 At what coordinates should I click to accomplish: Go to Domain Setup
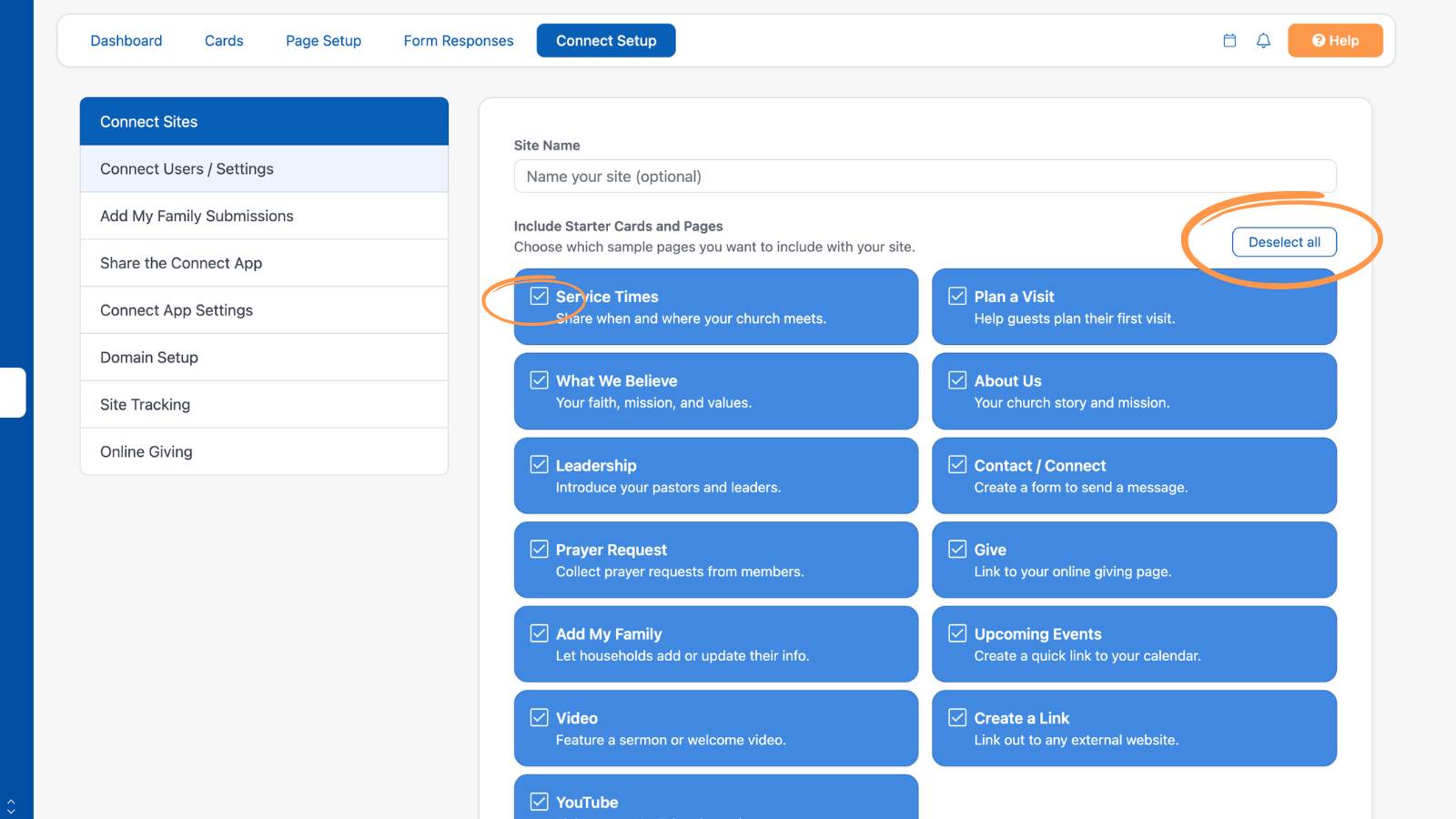click(264, 358)
